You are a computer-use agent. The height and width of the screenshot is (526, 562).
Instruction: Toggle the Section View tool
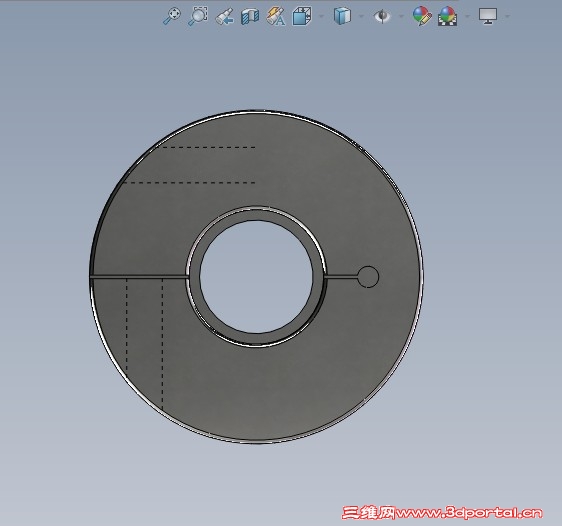tap(250, 16)
